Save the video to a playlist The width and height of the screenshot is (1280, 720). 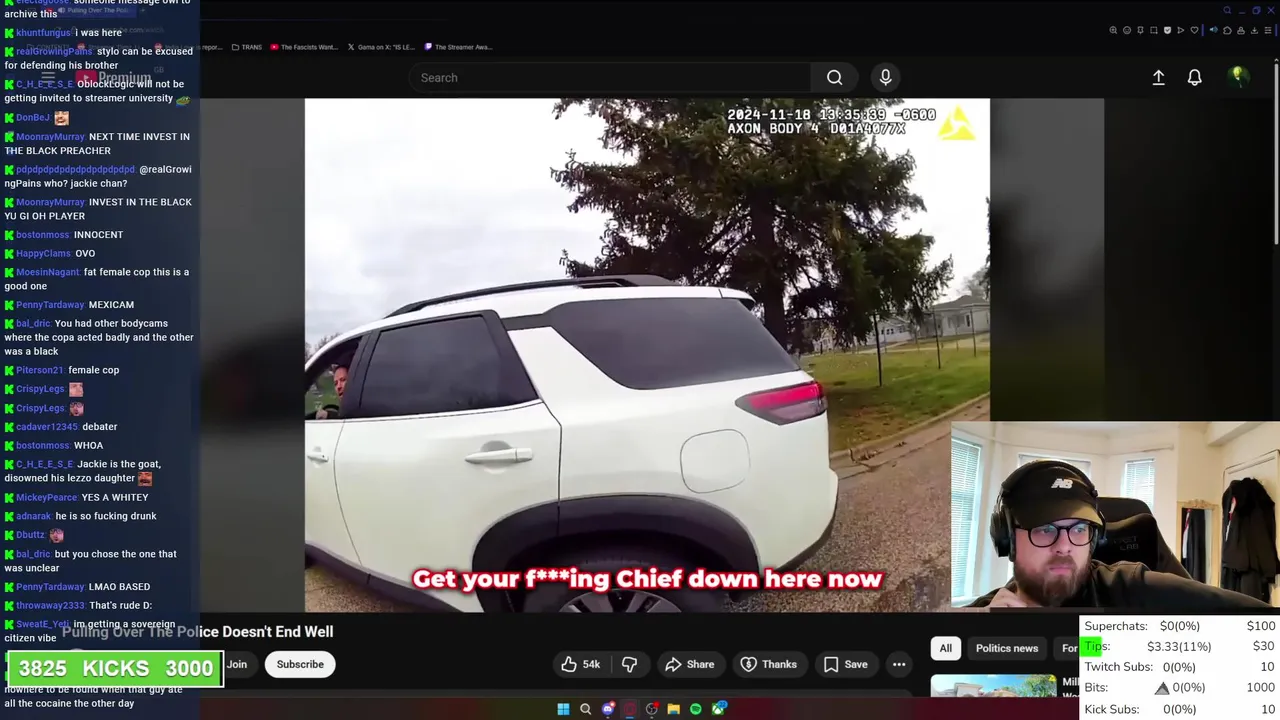pos(845,664)
